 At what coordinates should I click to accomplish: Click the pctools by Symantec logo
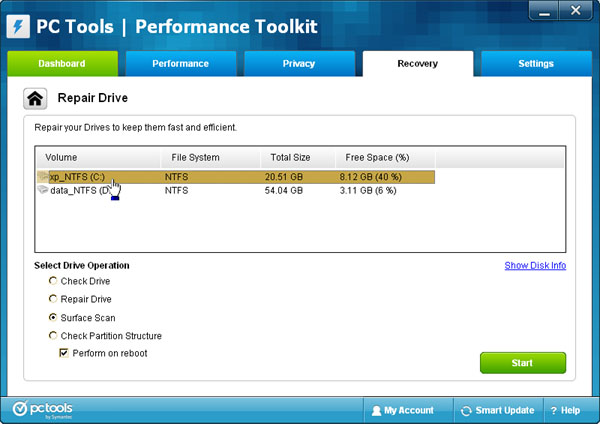(43, 409)
